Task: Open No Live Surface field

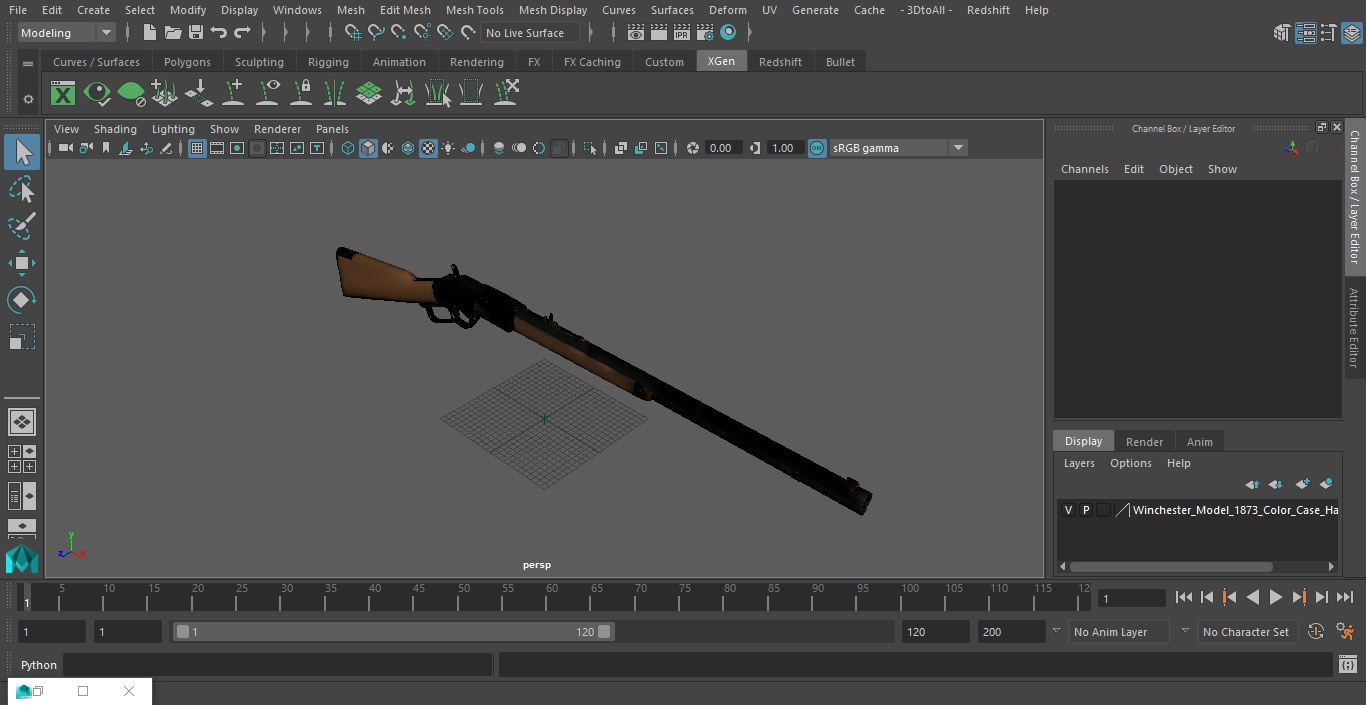Action: (x=528, y=33)
